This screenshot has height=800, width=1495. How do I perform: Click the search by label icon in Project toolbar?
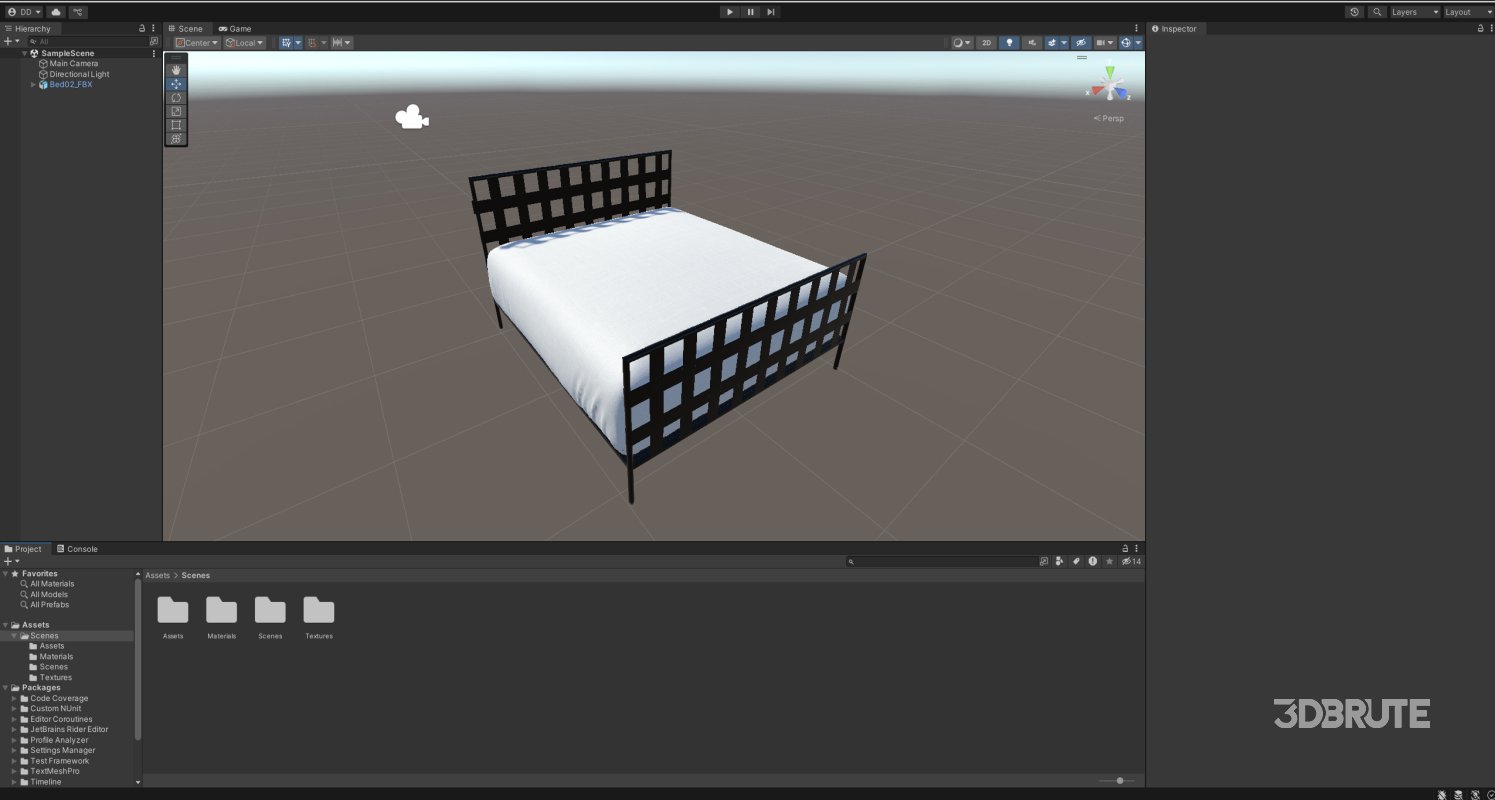click(x=1074, y=561)
